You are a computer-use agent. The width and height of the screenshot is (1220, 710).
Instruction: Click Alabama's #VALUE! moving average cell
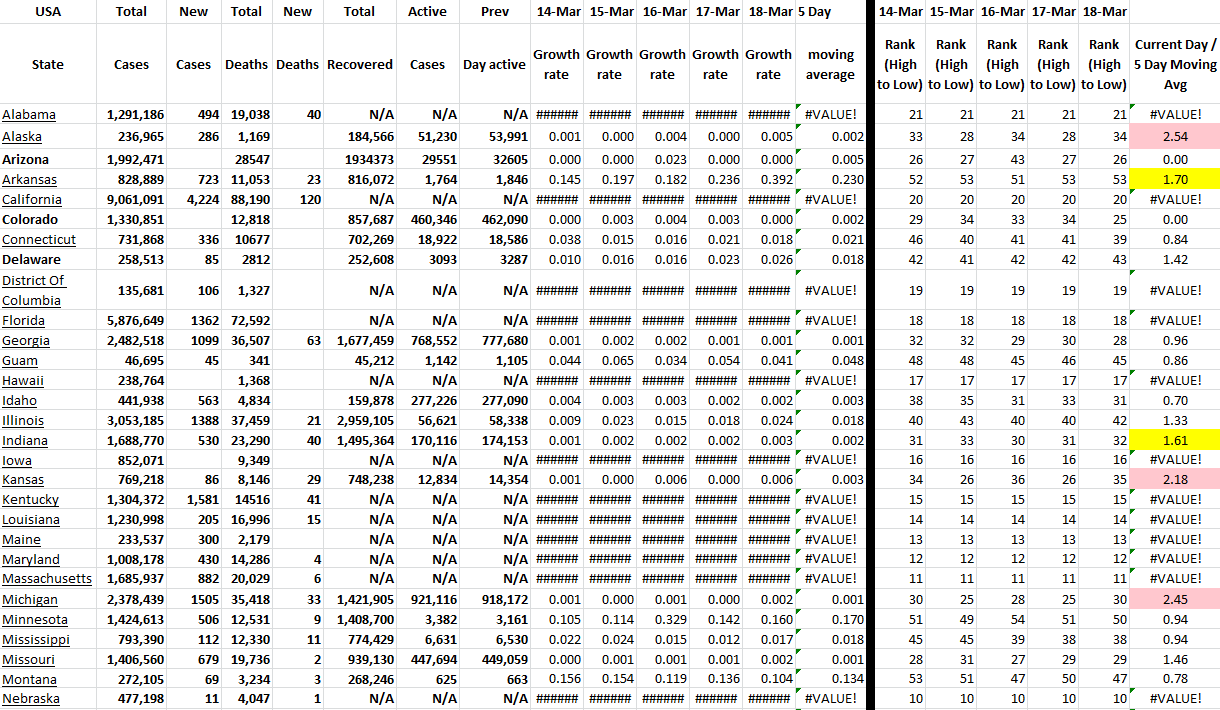[x=830, y=115]
